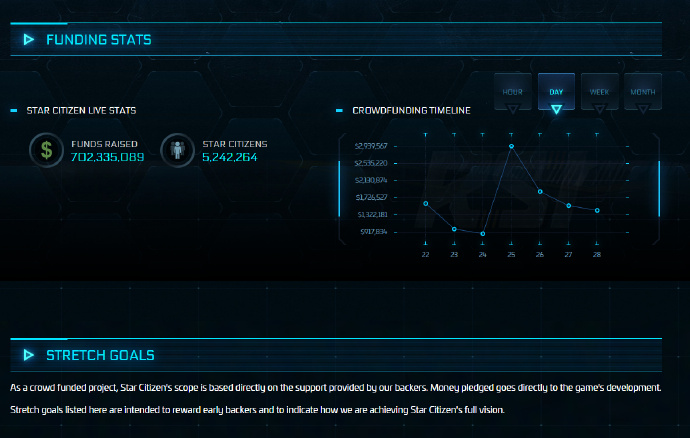Click the chart data point for day 28
This screenshot has height=438, width=690.
click(597, 210)
